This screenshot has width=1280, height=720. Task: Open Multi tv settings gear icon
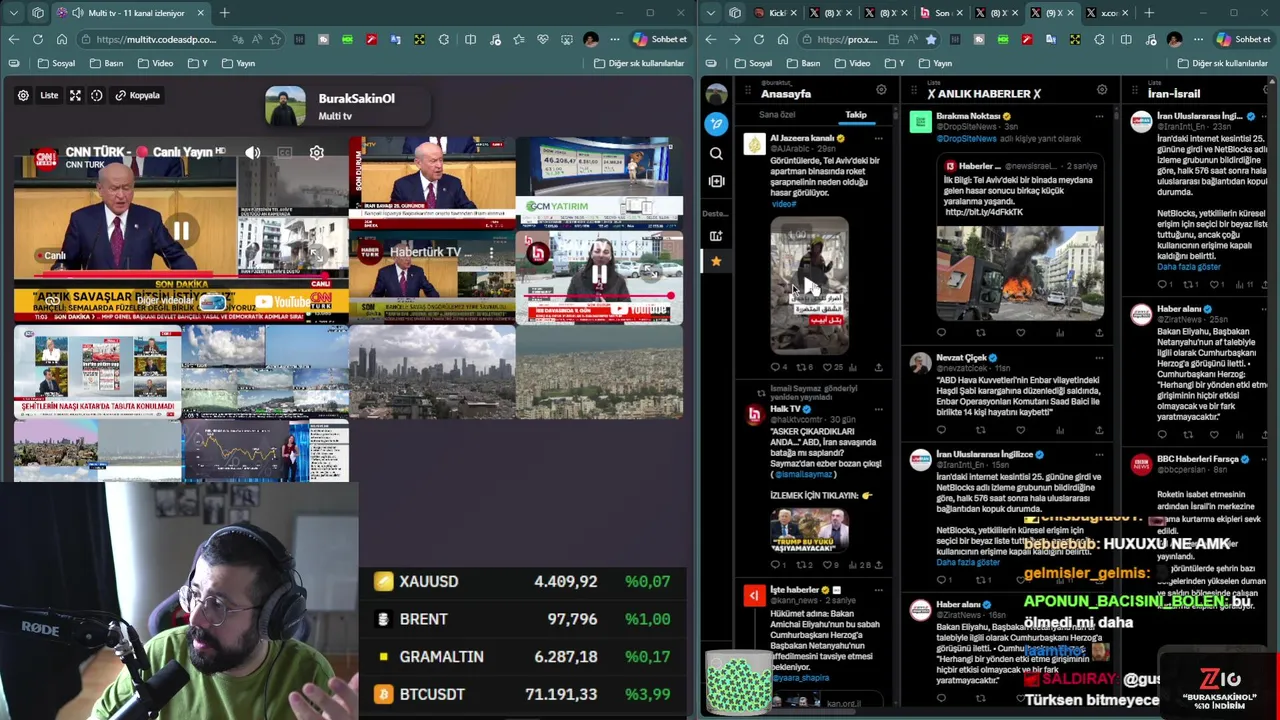click(x=23, y=95)
